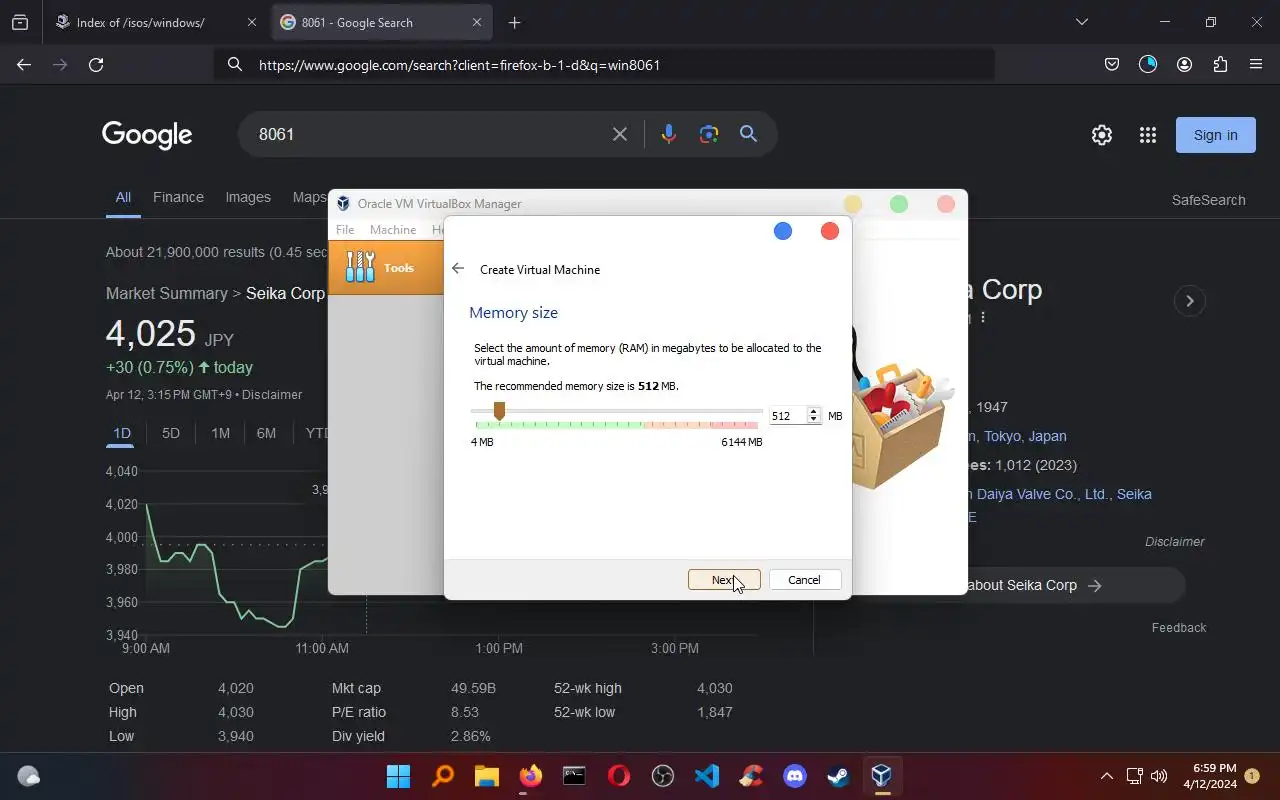Click the knowledge panel next chevron
The height and width of the screenshot is (800, 1280).
(x=1189, y=301)
